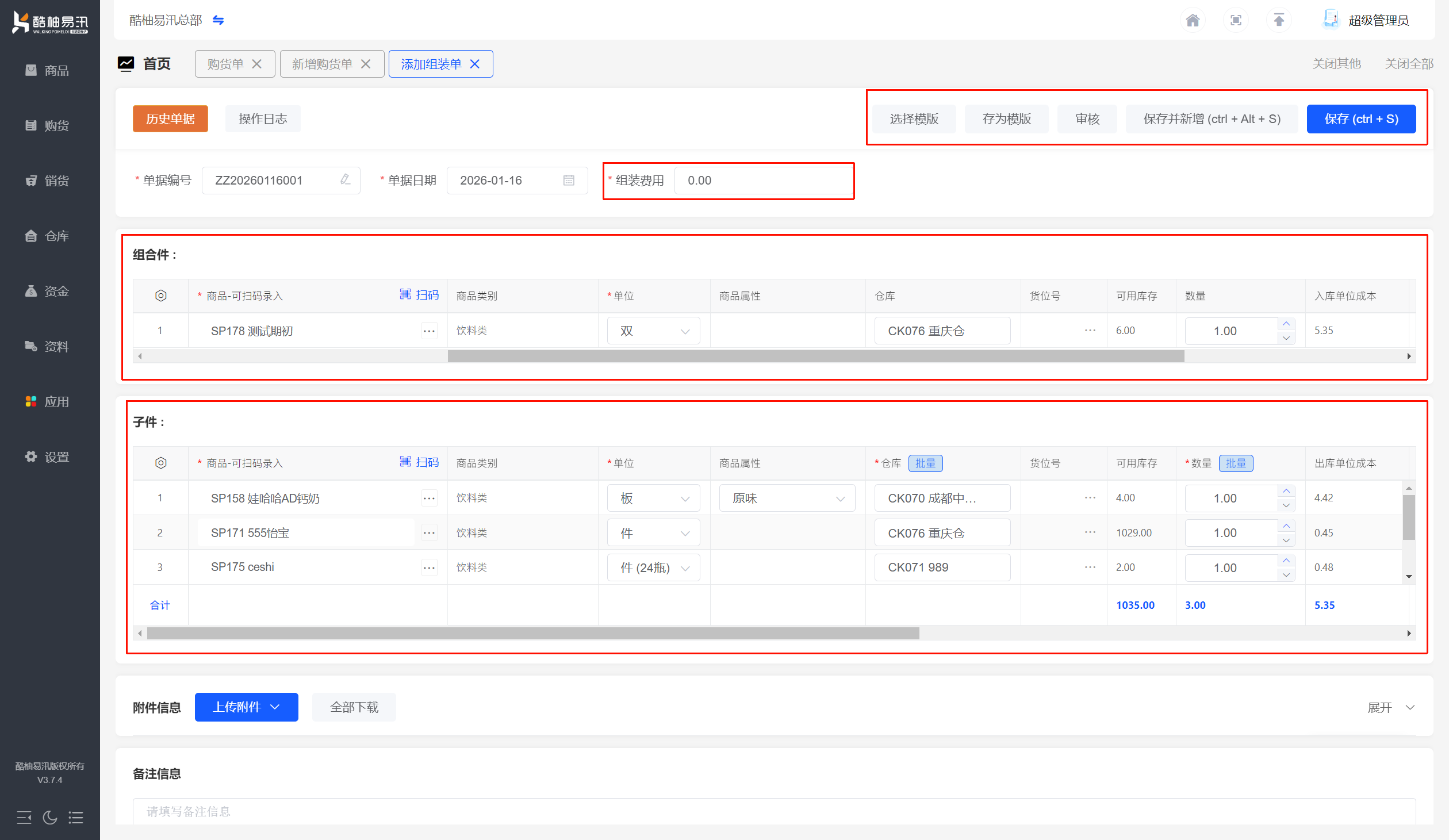Switch to the 购货单 tab
Screen dimensions: 1449x840
click(225, 64)
